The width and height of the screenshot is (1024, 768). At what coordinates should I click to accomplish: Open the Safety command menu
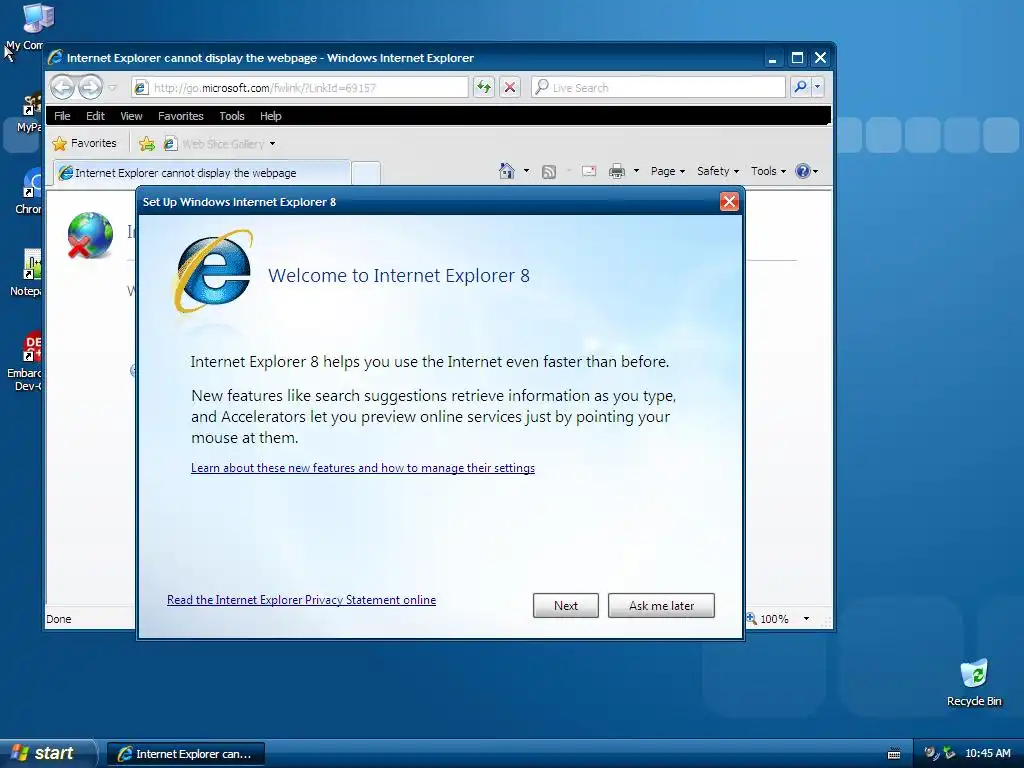[x=718, y=171]
